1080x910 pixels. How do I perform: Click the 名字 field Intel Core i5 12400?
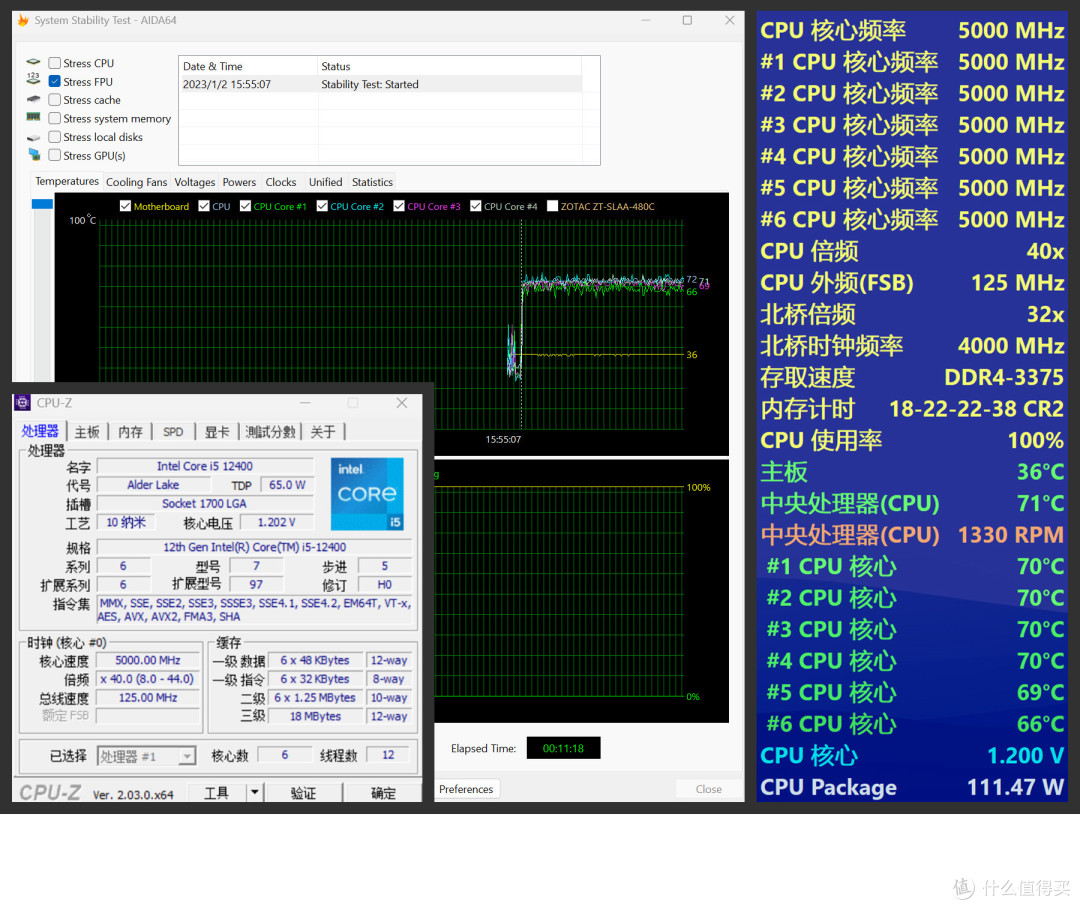205,466
